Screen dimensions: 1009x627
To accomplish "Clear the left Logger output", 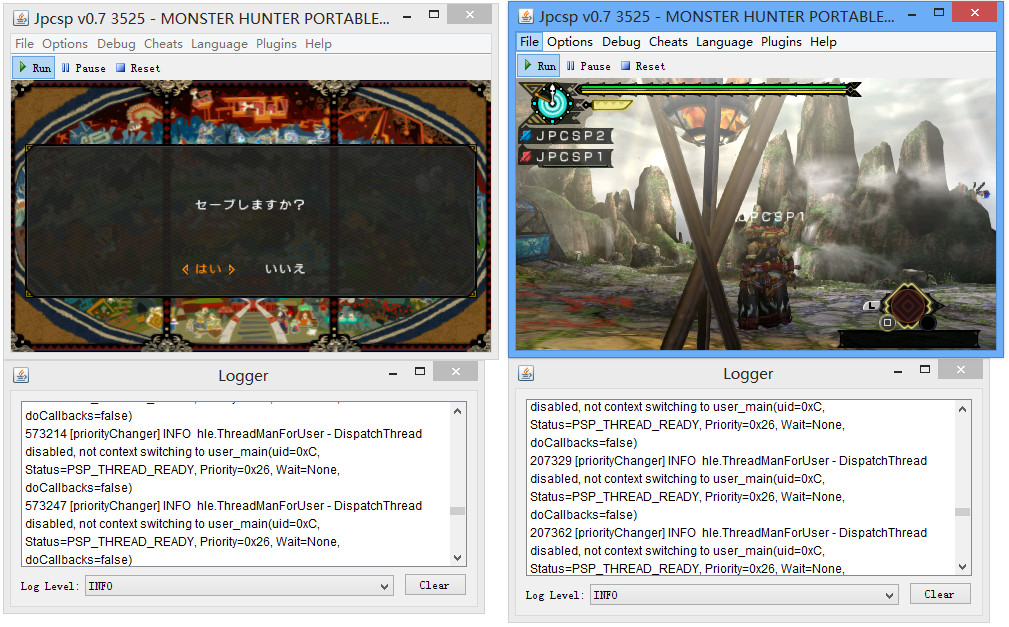I will coord(434,585).
